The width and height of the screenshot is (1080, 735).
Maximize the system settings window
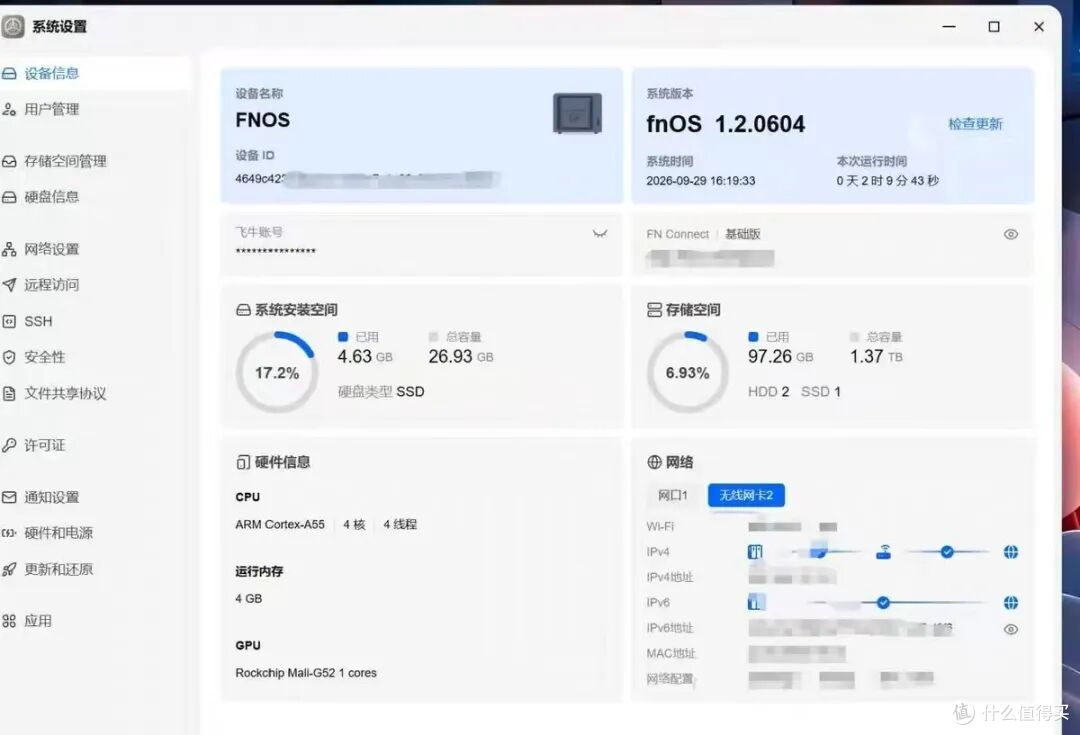pos(994,27)
